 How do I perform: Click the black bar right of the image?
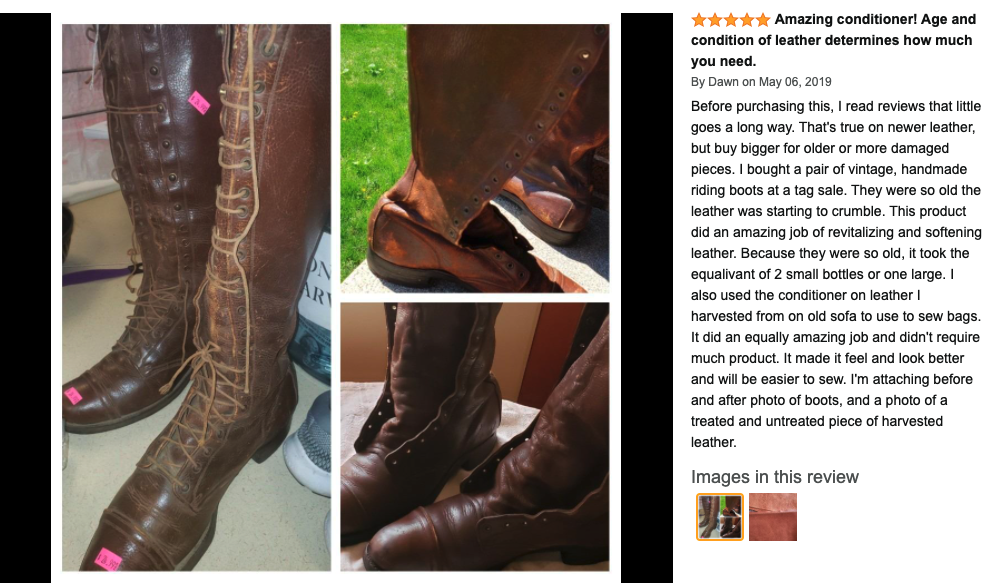pyautogui.click(x=647, y=297)
